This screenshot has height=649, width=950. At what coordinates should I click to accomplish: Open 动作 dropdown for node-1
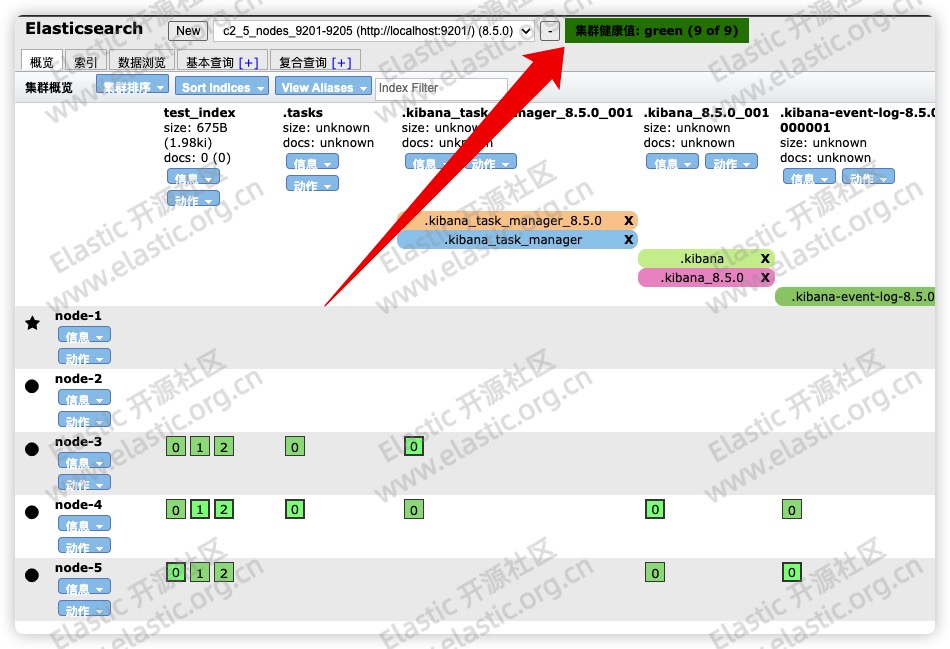pos(84,357)
